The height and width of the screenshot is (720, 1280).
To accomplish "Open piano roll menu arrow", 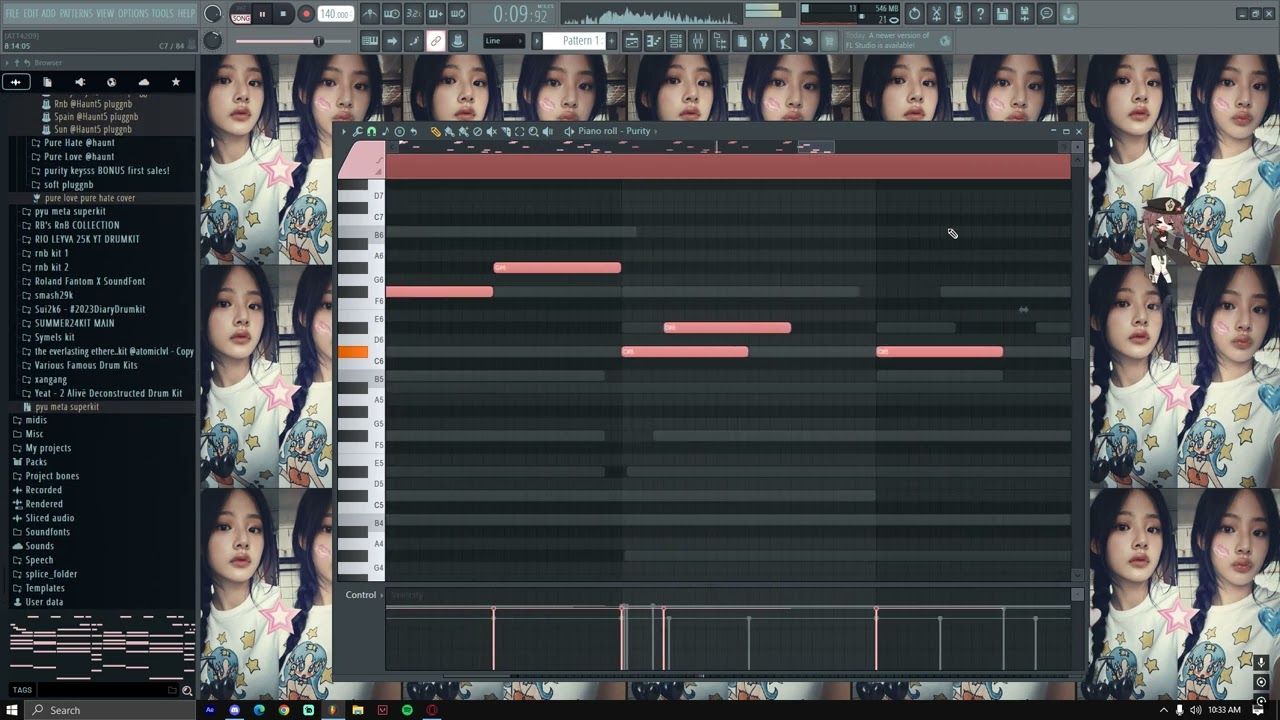I will click(344, 132).
